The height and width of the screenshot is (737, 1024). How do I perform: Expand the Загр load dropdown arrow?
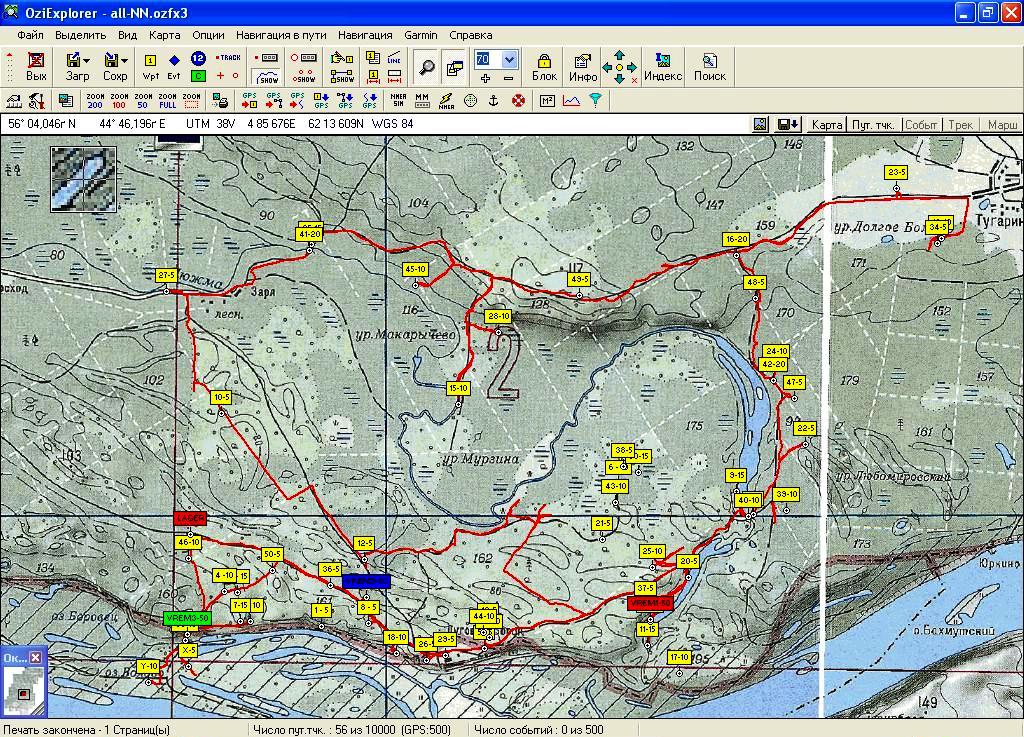point(88,61)
